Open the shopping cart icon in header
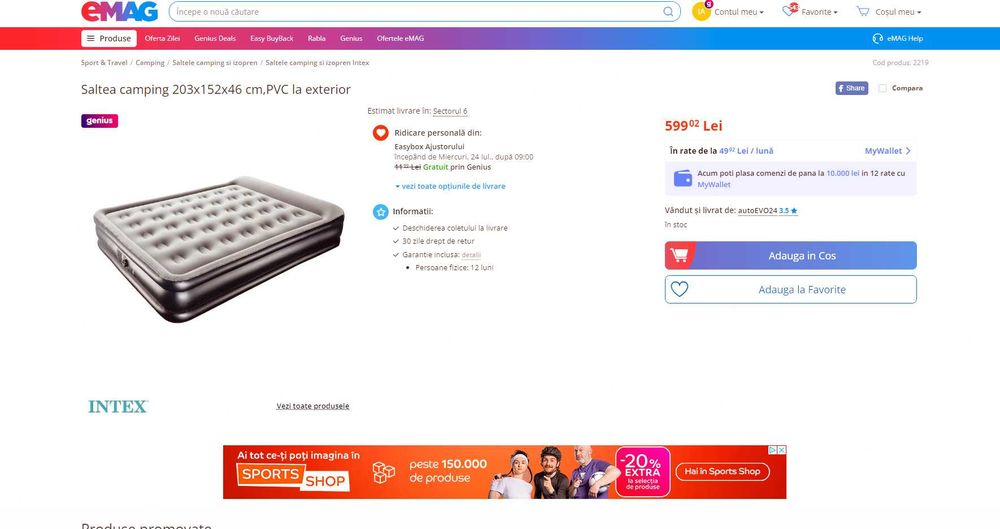The width and height of the screenshot is (1000, 529). pos(863,11)
